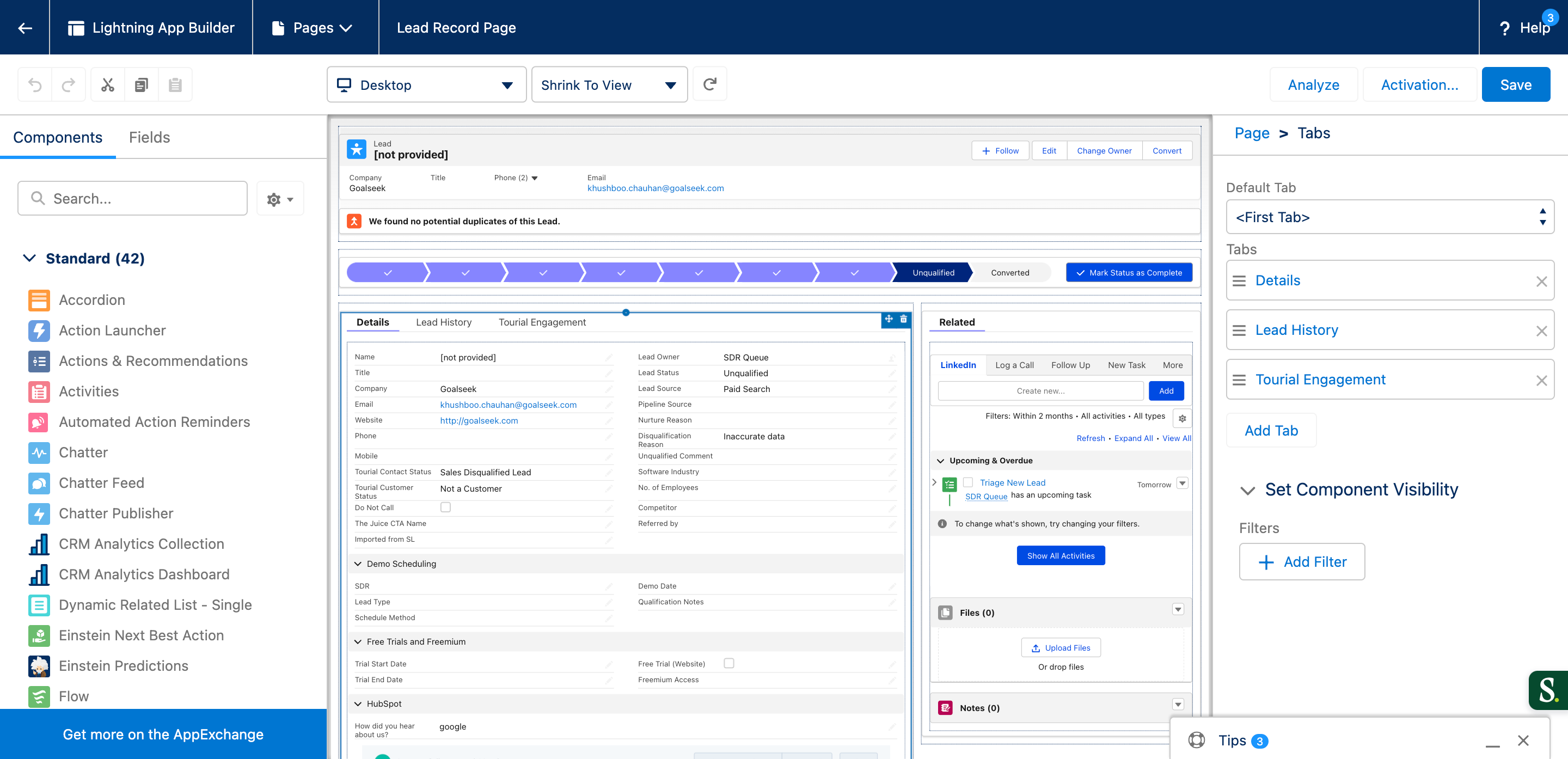The height and width of the screenshot is (759, 1568).
Task: Click the cut scissors icon
Action: (x=108, y=84)
